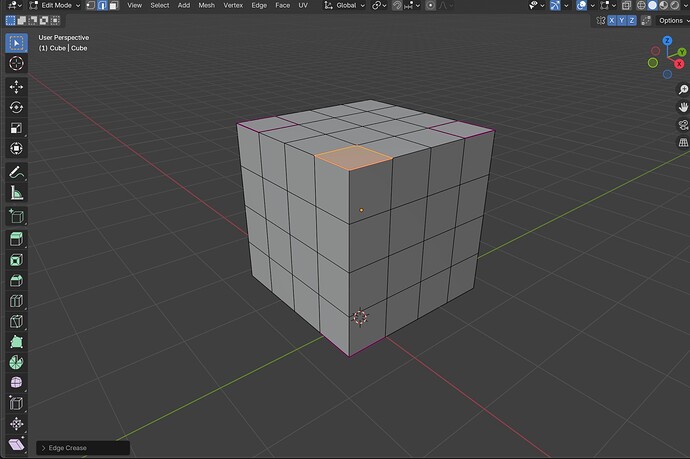Open the Add menu
This screenshot has height=459, width=690.
click(184, 5)
